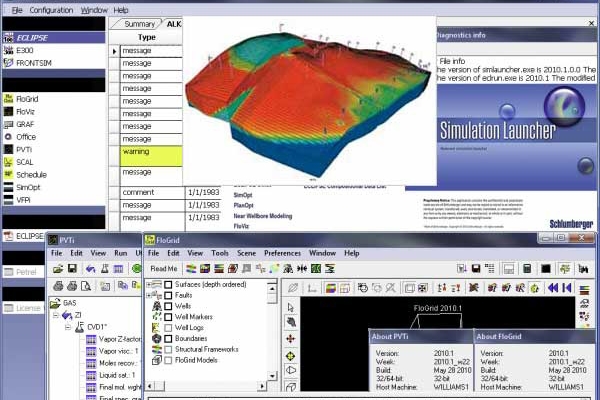Click the blue skip-to-first-step icon
This screenshot has width=600, height=400.
(567, 288)
